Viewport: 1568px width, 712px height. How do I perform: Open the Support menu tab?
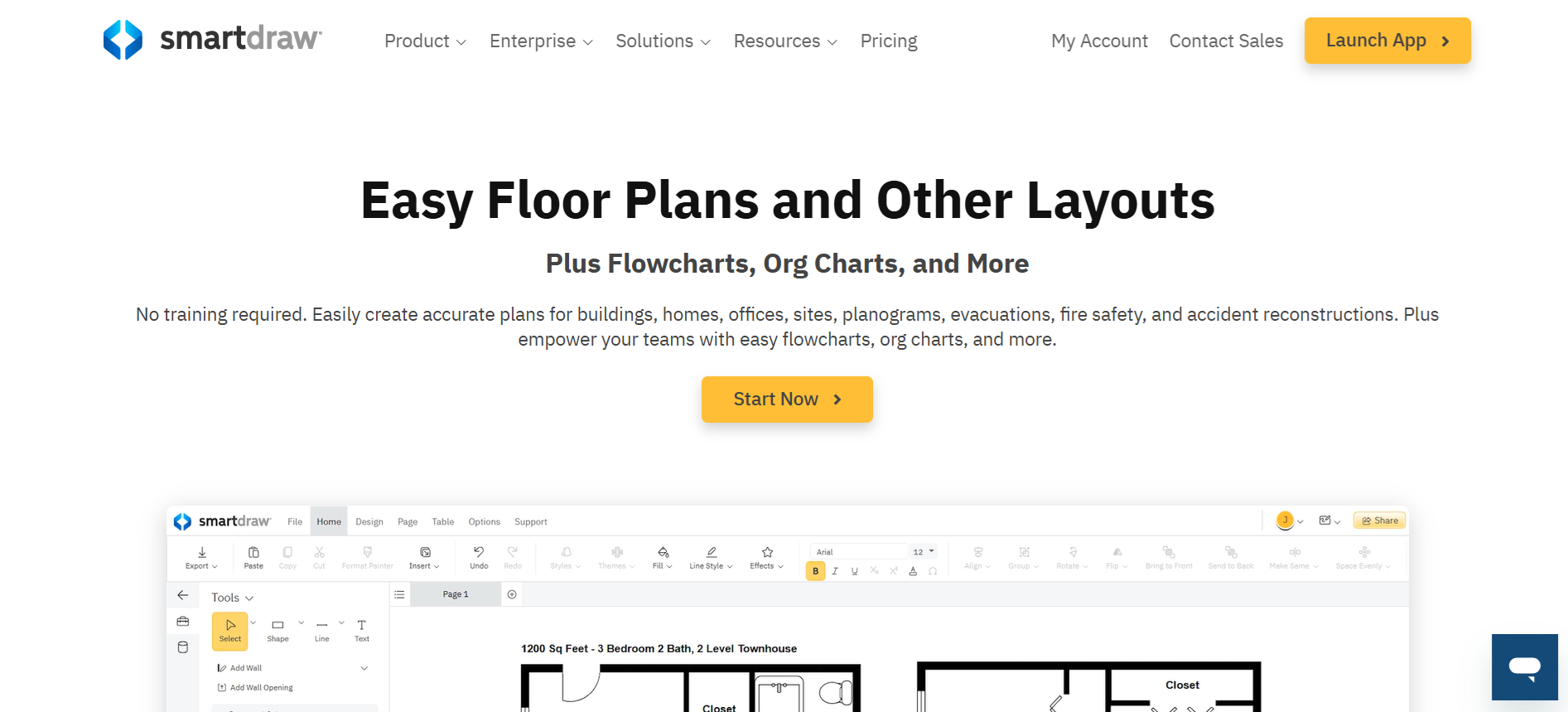(531, 521)
